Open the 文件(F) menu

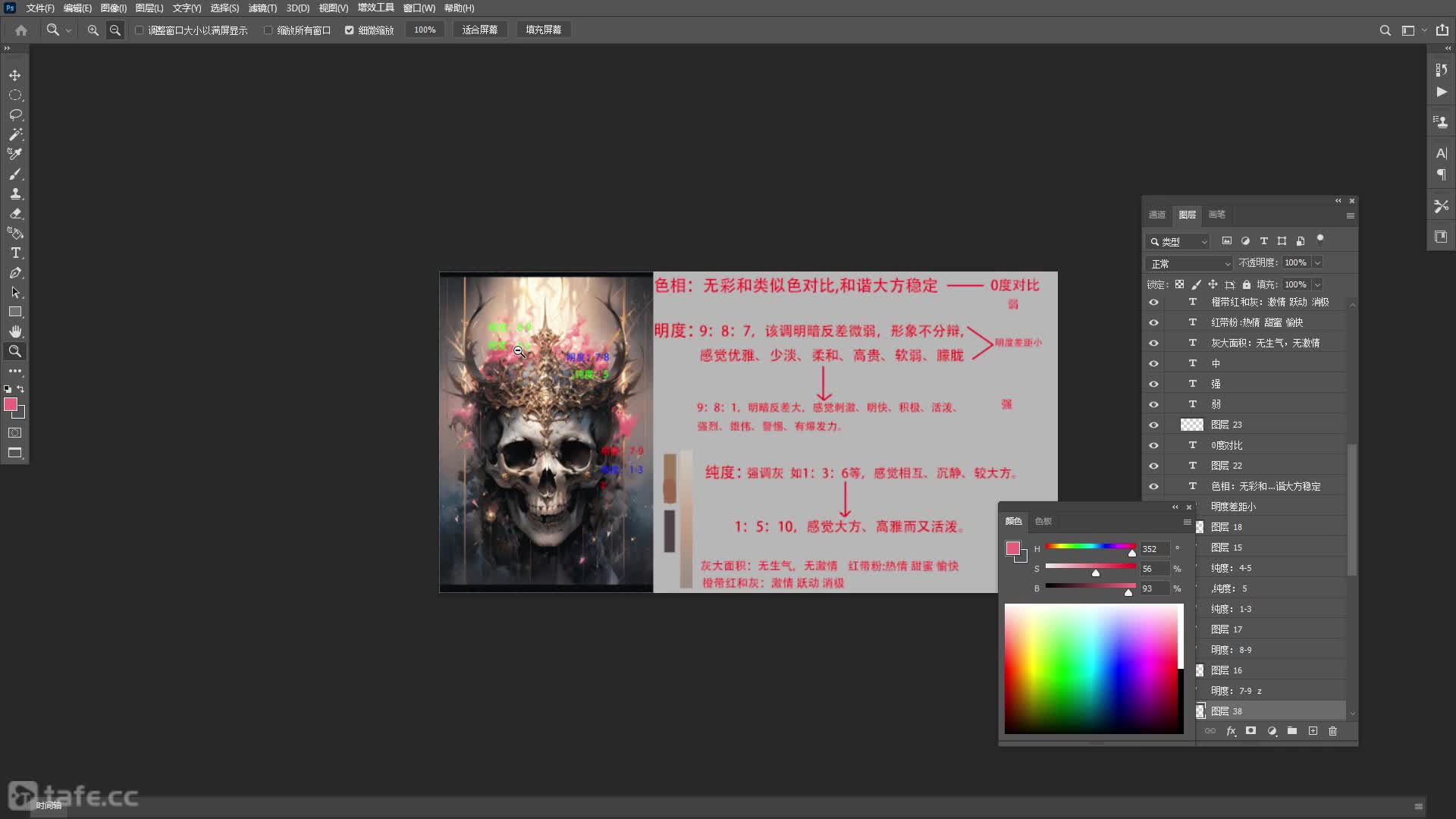coord(40,8)
